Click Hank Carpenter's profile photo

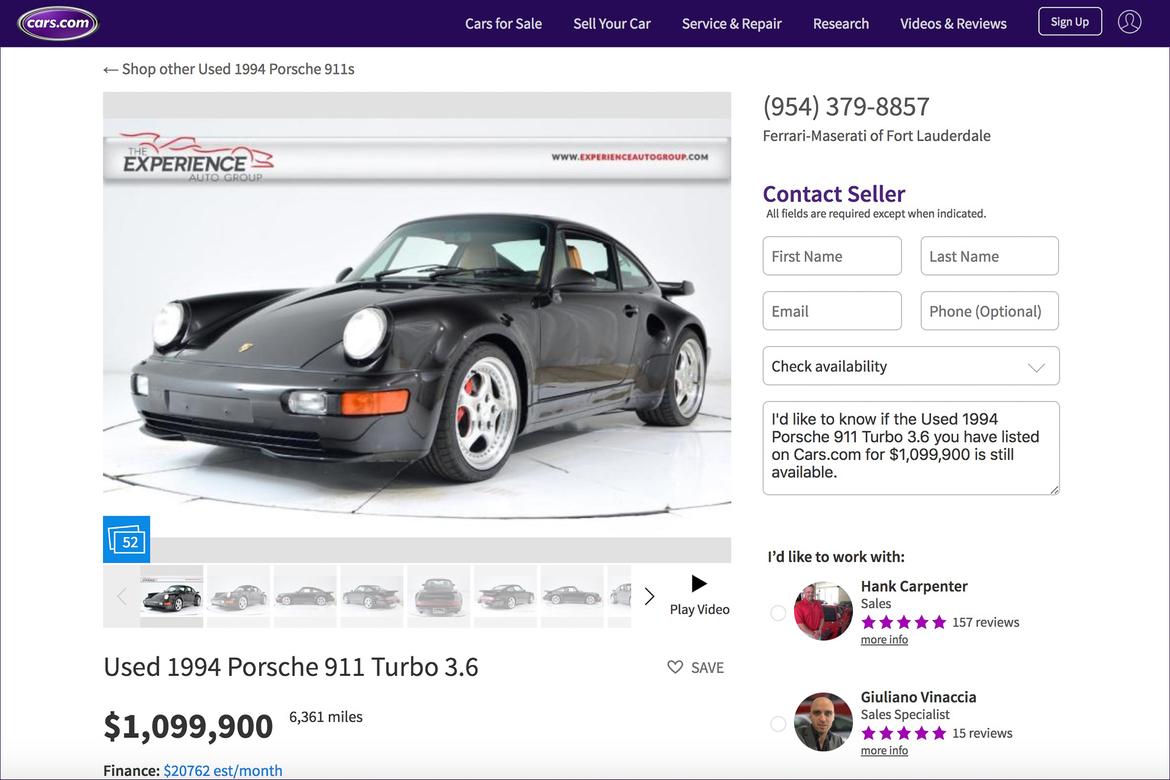[823, 612]
